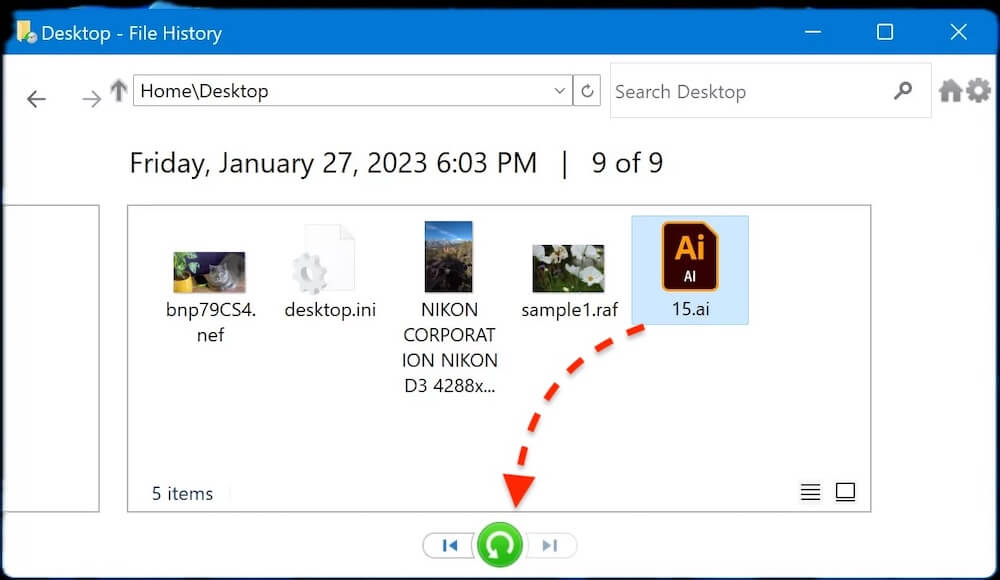The width and height of the screenshot is (1000, 580).
Task: Select the desktop.ini file
Action: pyautogui.click(x=330, y=270)
